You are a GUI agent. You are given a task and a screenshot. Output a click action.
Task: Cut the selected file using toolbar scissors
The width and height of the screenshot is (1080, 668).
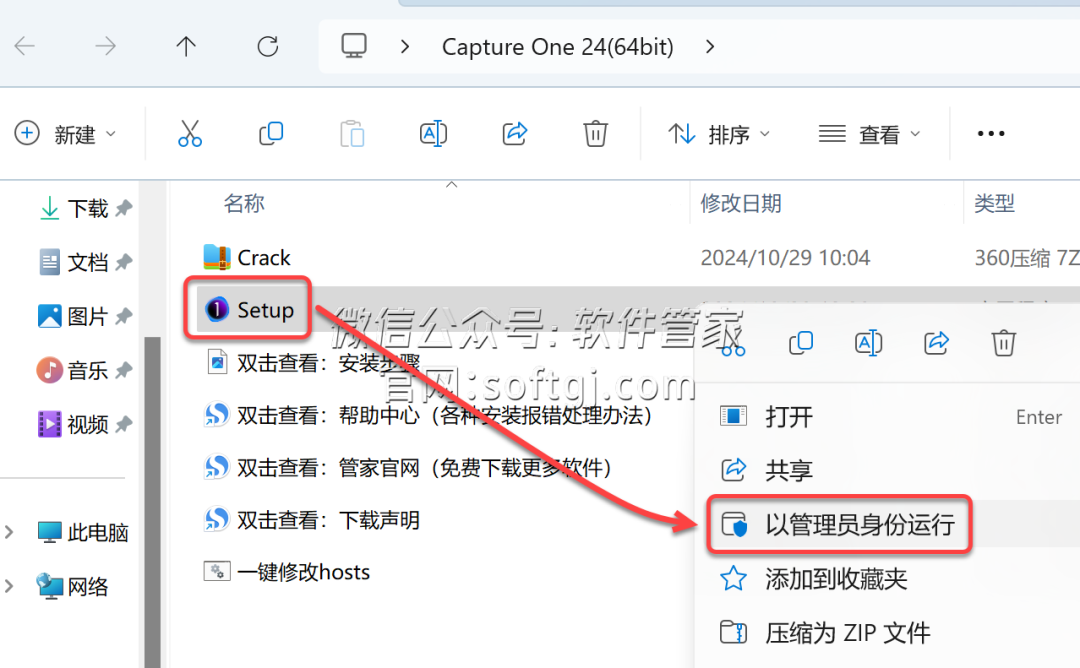click(189, 134)
